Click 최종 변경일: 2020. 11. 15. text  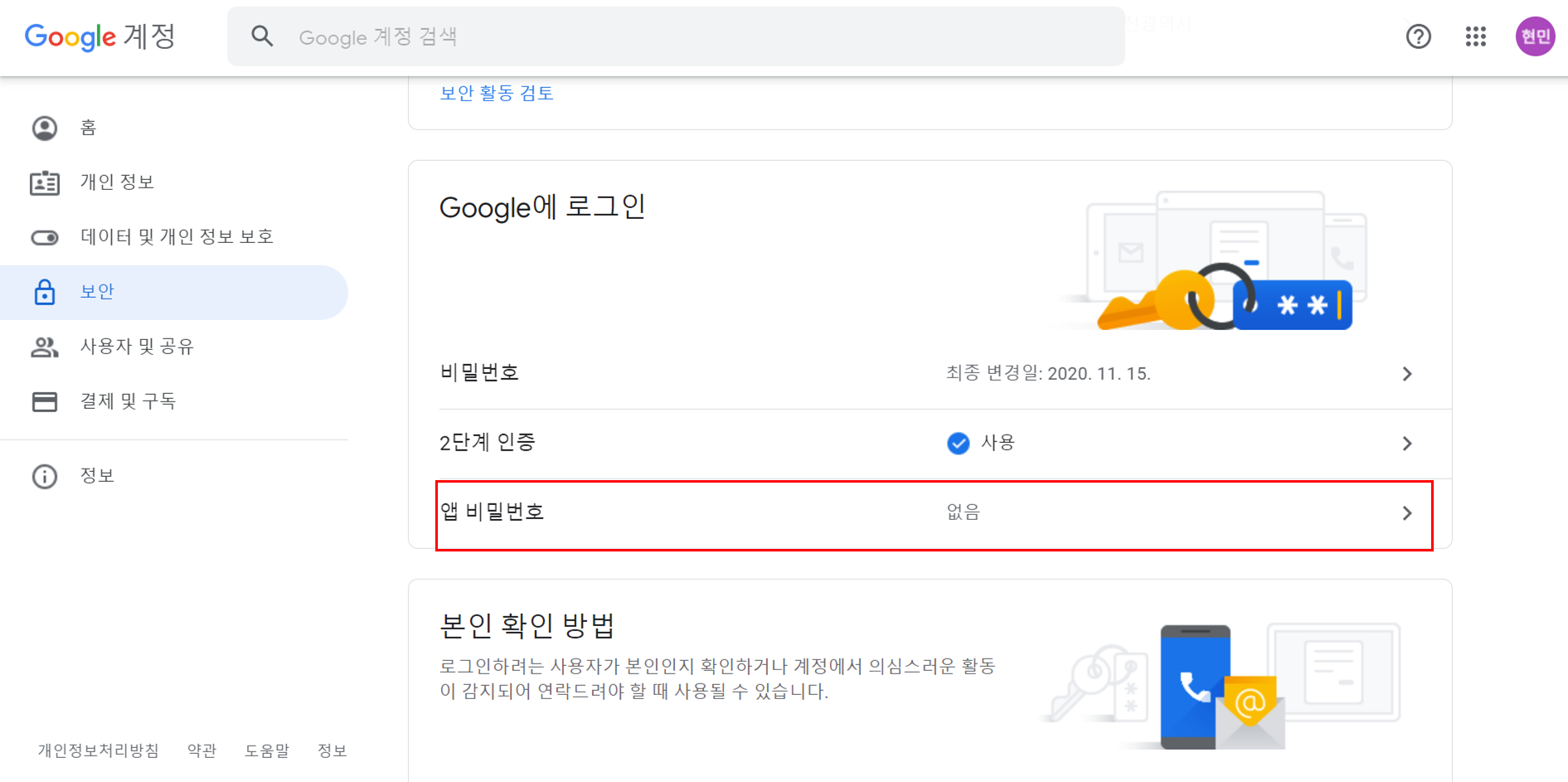point(1049,374)
